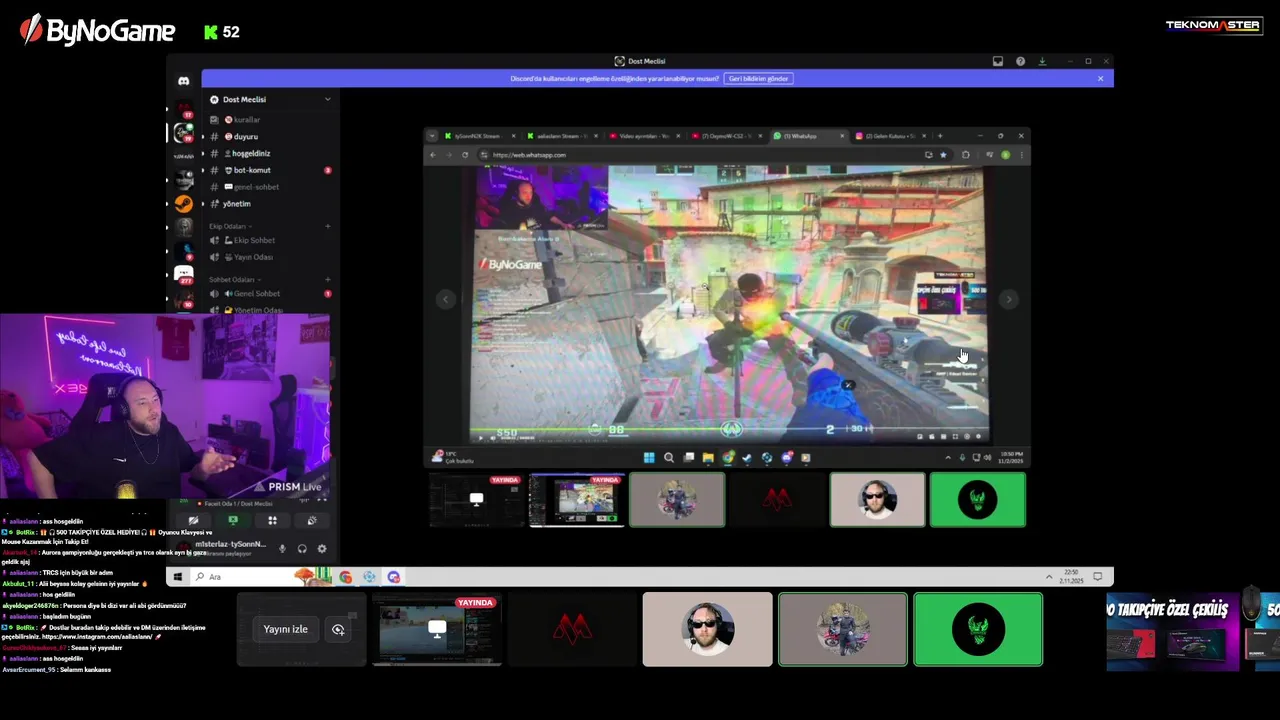The height and width of the screenshot is (720, 1280).
Task: Switch to Gelen Kutusu browser tab
Action: coord(888,136)
